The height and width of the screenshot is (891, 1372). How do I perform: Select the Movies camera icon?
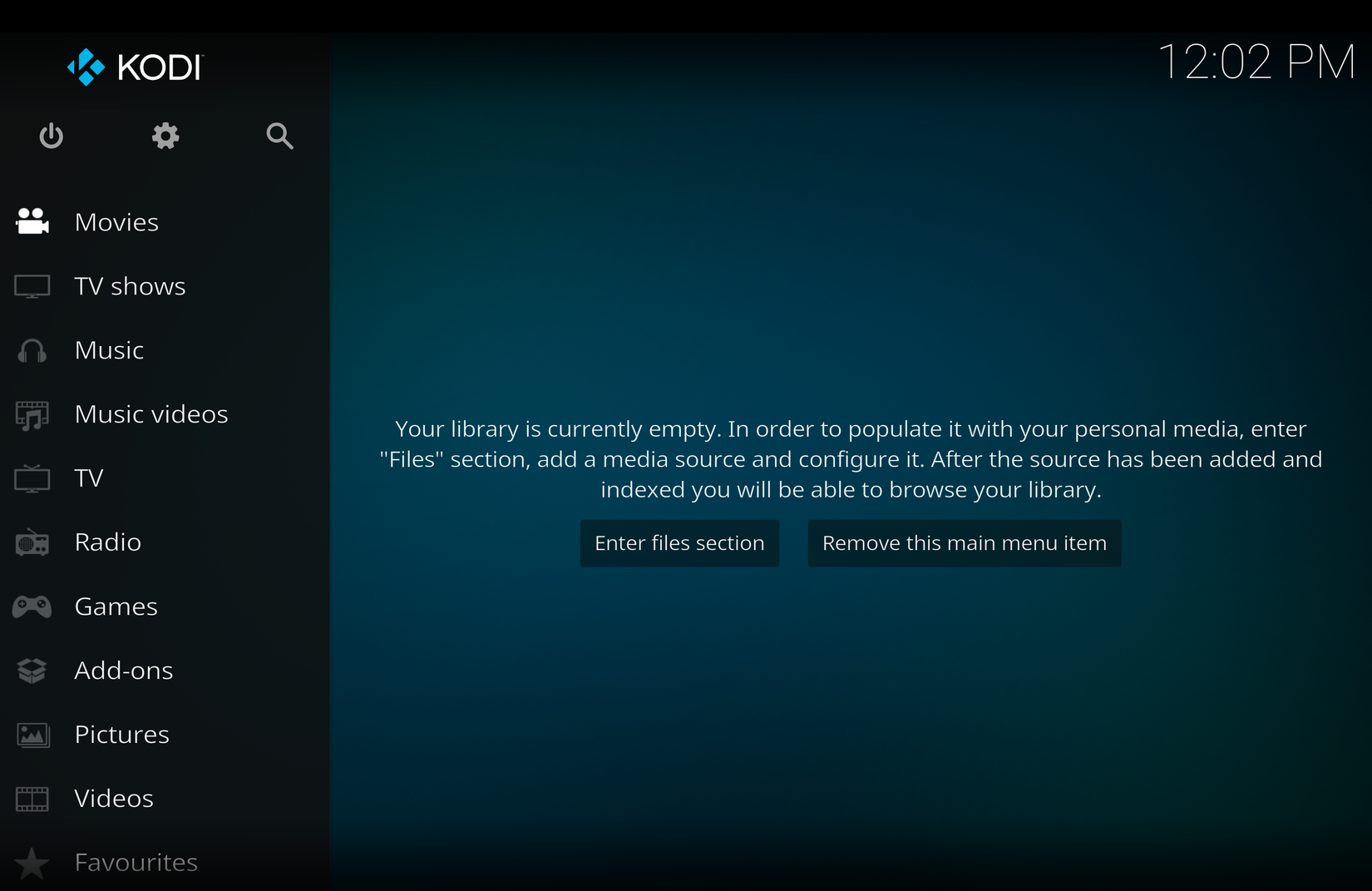pyautogui.click(x=32, y=221)
